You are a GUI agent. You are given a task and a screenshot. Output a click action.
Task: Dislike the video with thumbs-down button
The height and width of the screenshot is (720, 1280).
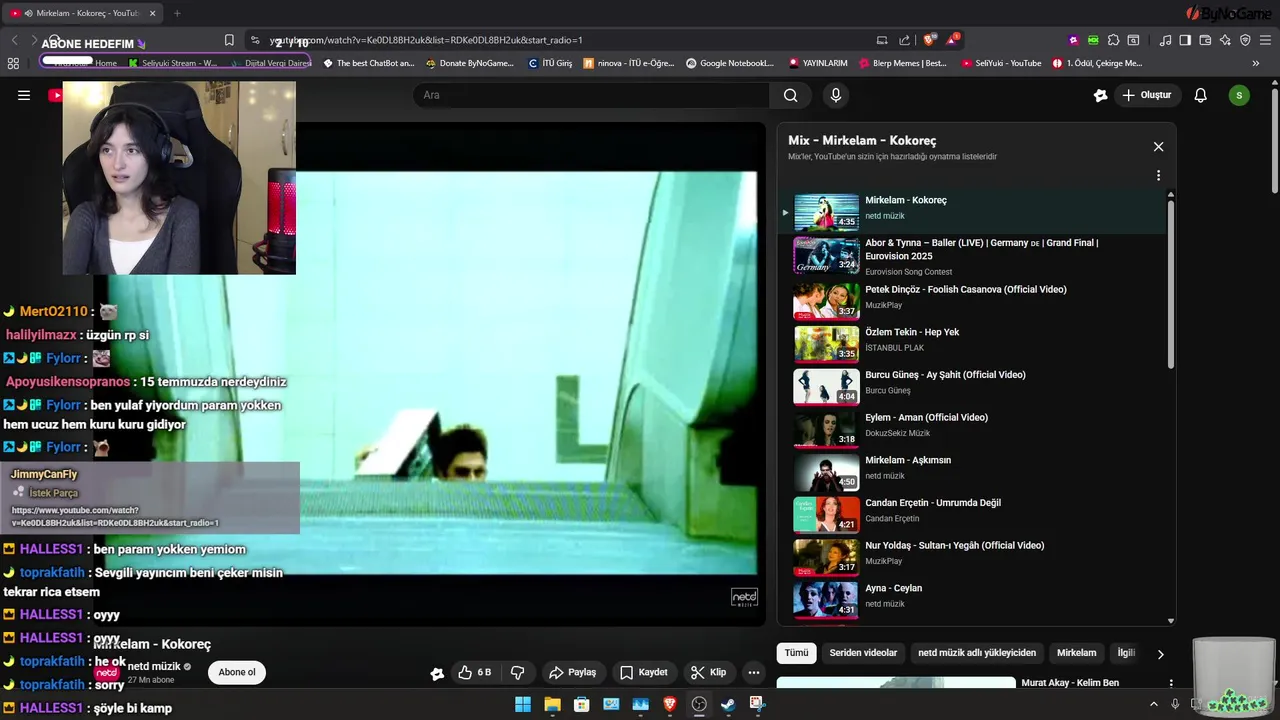click(x=517, y=672)
